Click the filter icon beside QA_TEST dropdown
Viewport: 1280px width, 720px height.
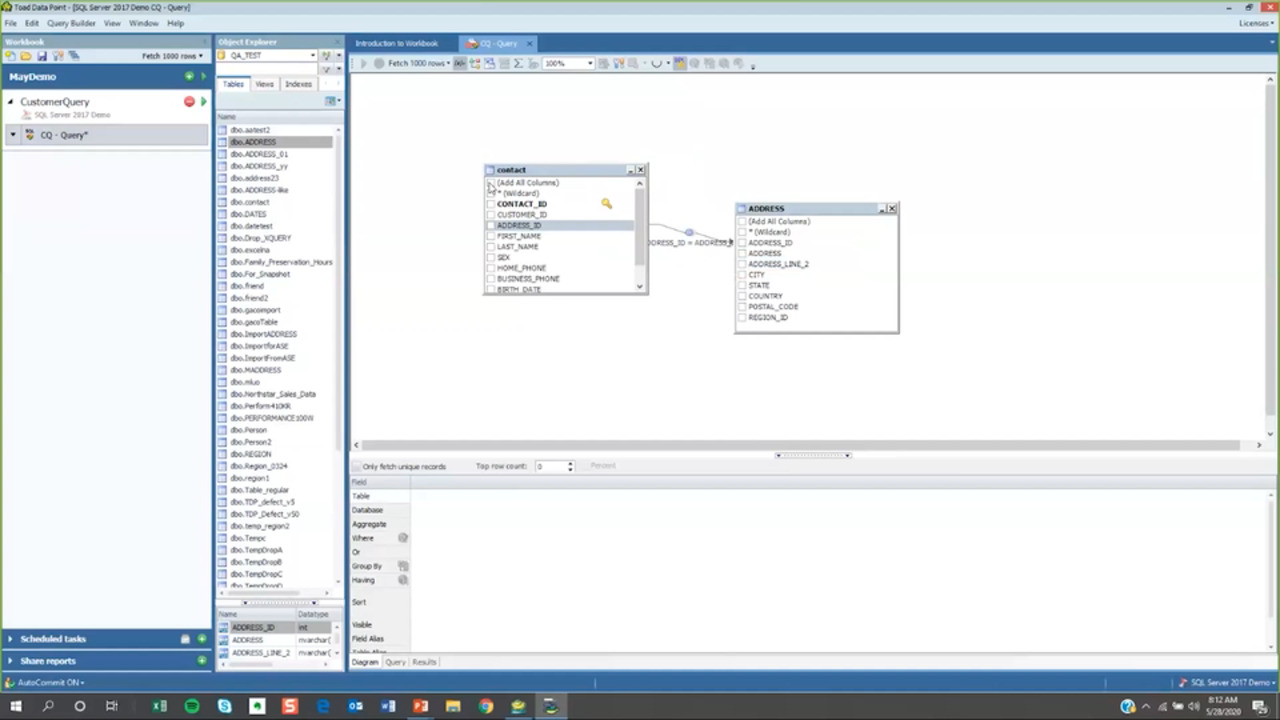(326, 56)
